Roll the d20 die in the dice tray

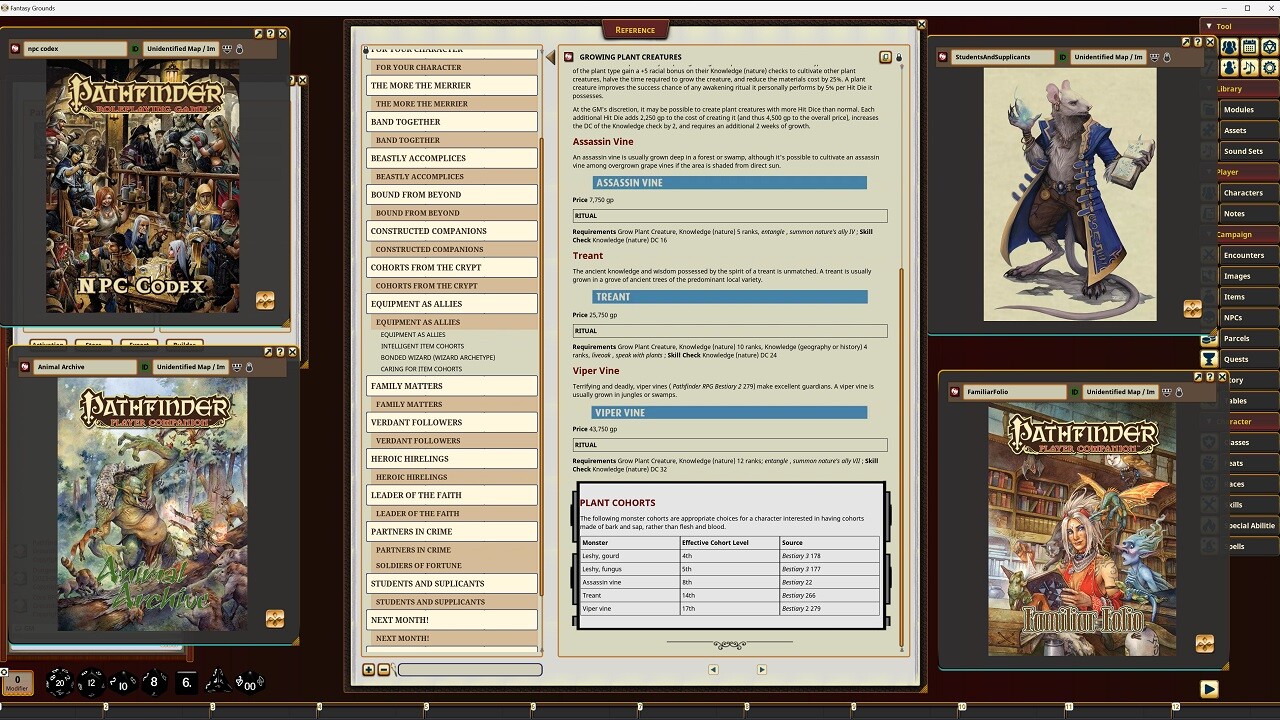coord(61,682)
